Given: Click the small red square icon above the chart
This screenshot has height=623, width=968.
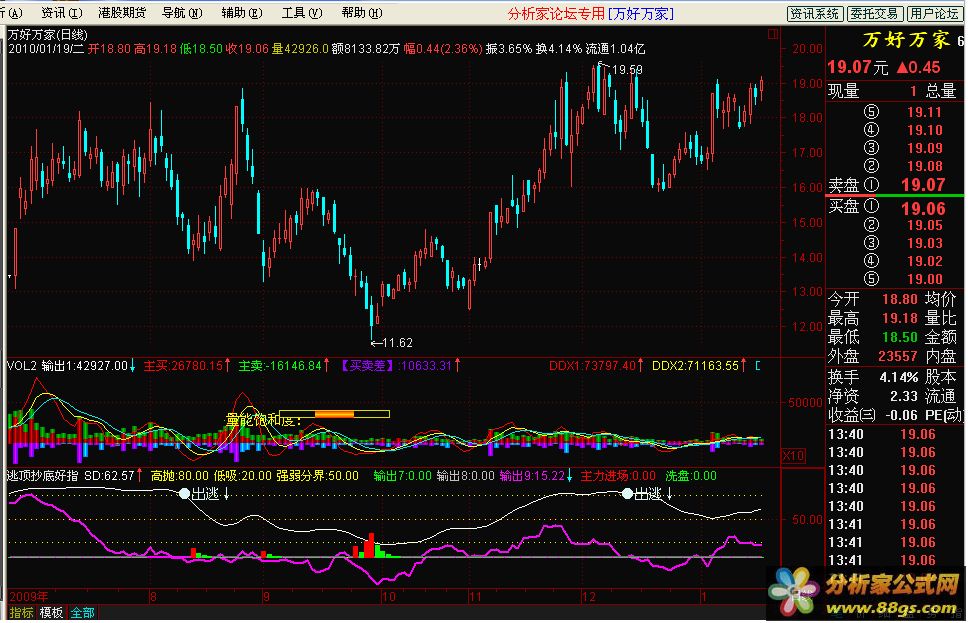Looking at the screenshot, I should point(772,35).
